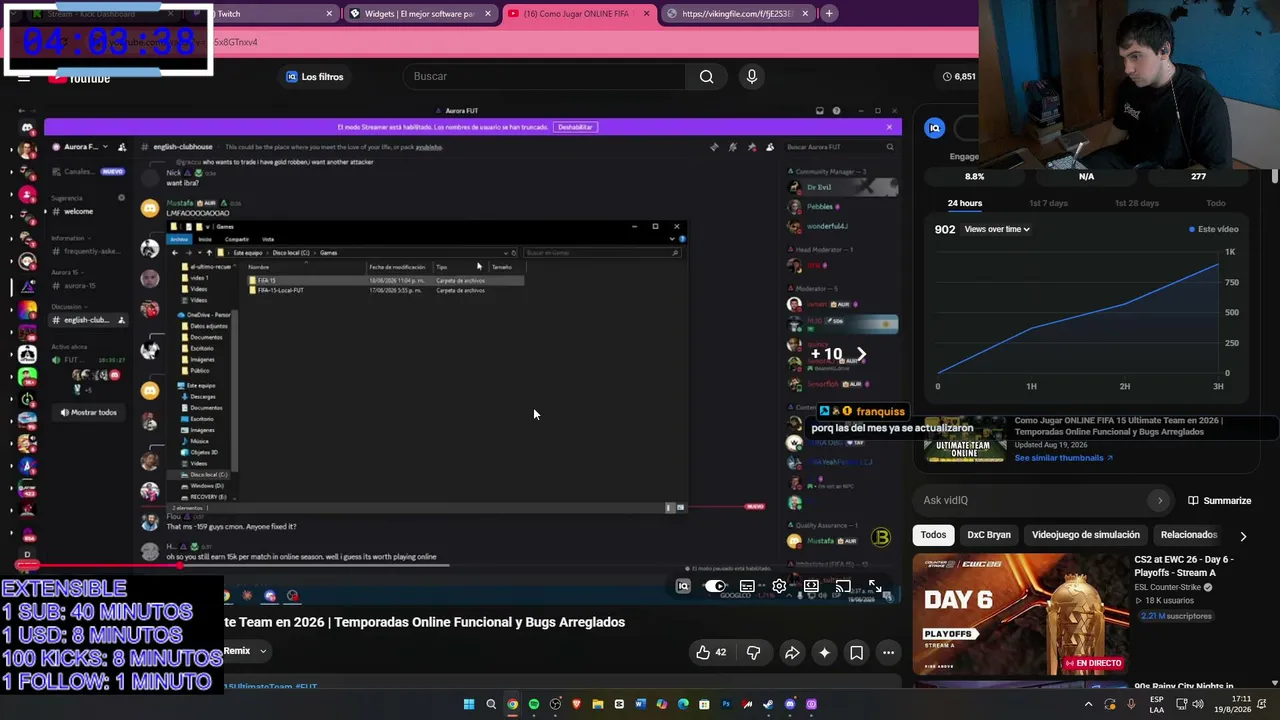1280x720 pixels.
Task: Open File Explorer from the taskbar
Action: pos(598,704)
